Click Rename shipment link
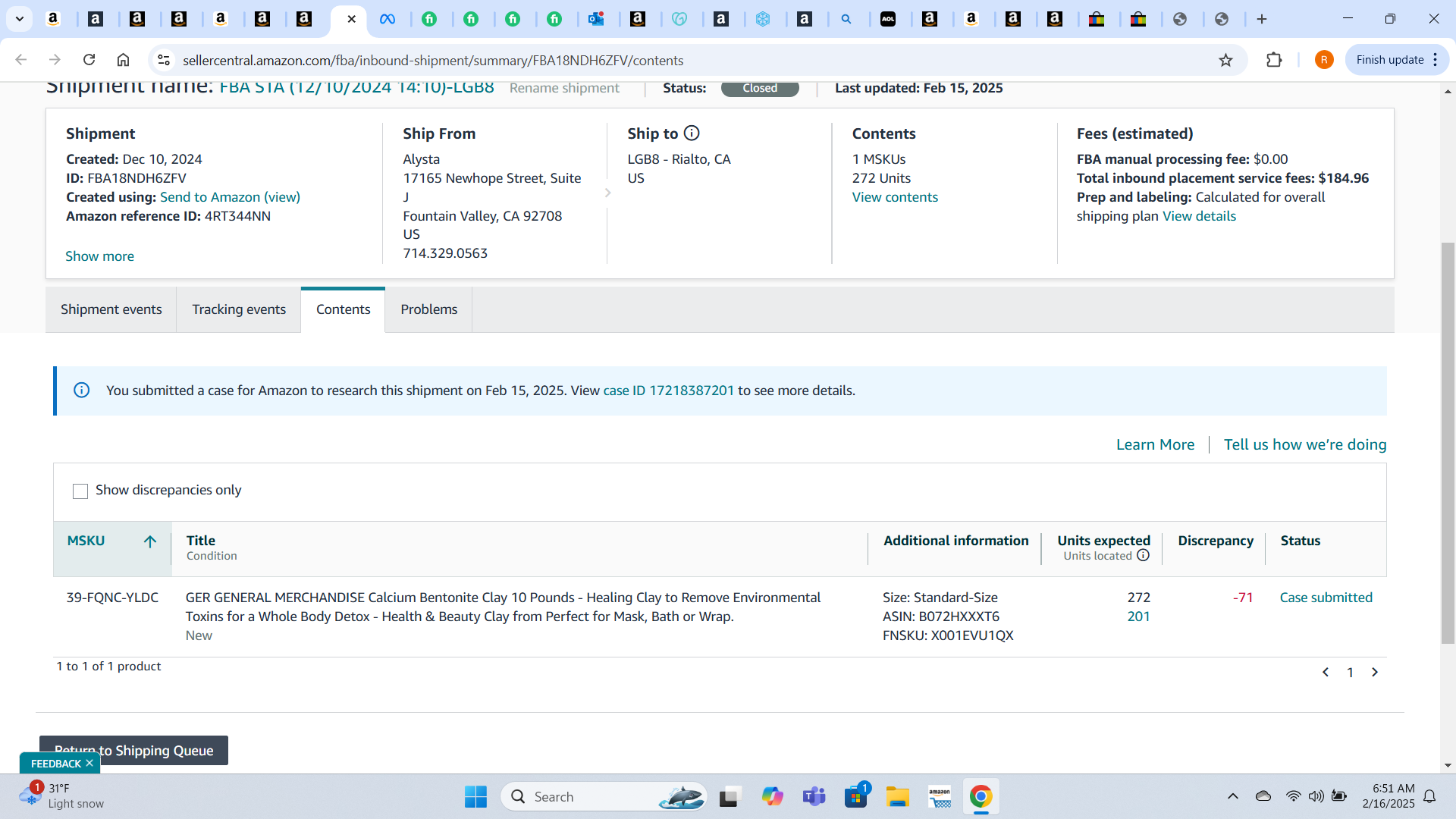The image size is (1456, 819). [564, 88]
